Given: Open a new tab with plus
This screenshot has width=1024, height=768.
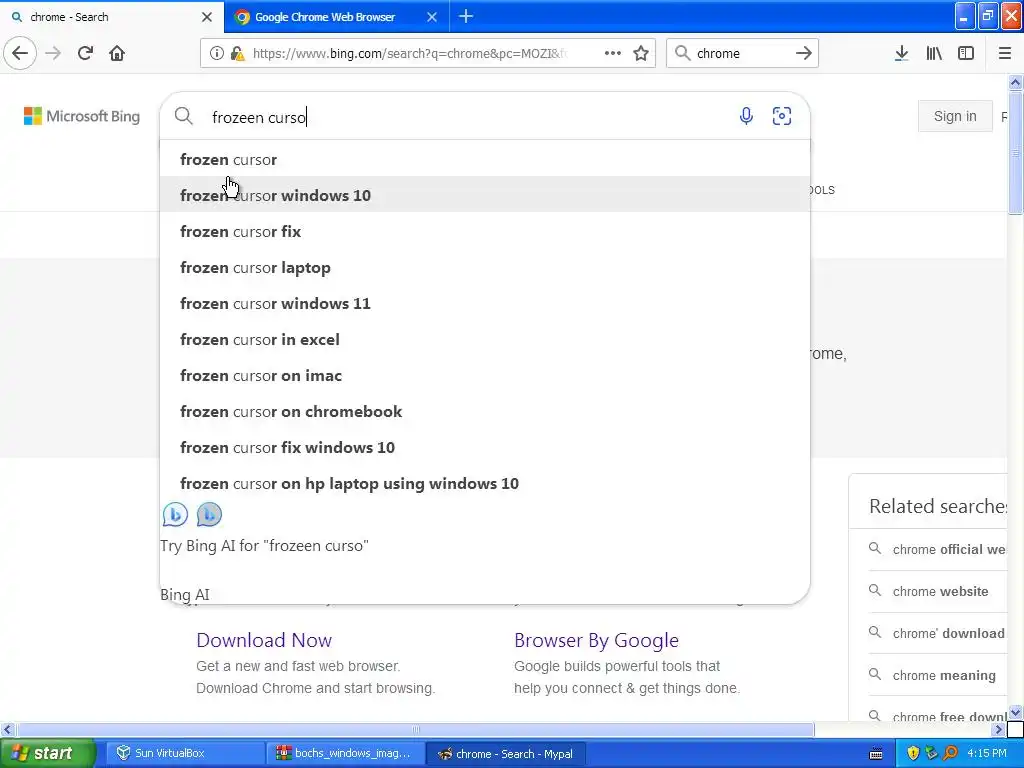Looking at the screenshot, I should click(466, 16).
